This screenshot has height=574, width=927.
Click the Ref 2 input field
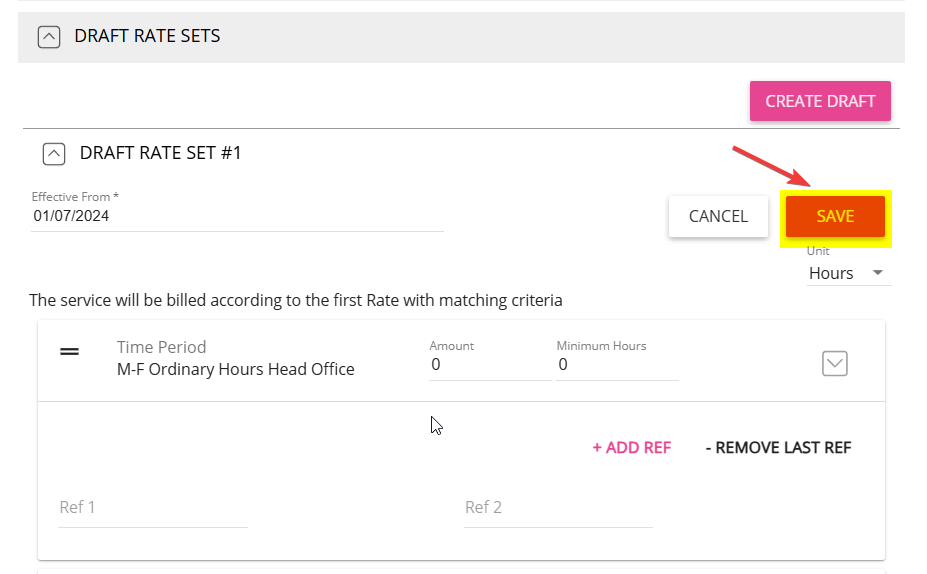click(x=558, y=507)
